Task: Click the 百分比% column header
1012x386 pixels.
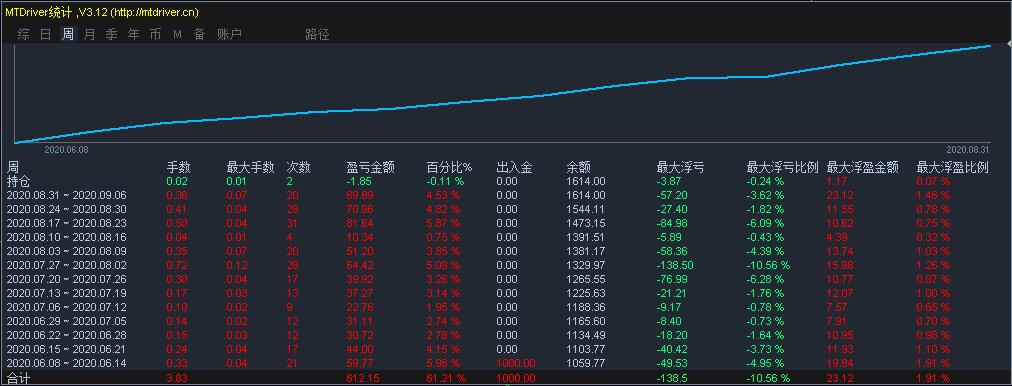Action: pos(450,168)
